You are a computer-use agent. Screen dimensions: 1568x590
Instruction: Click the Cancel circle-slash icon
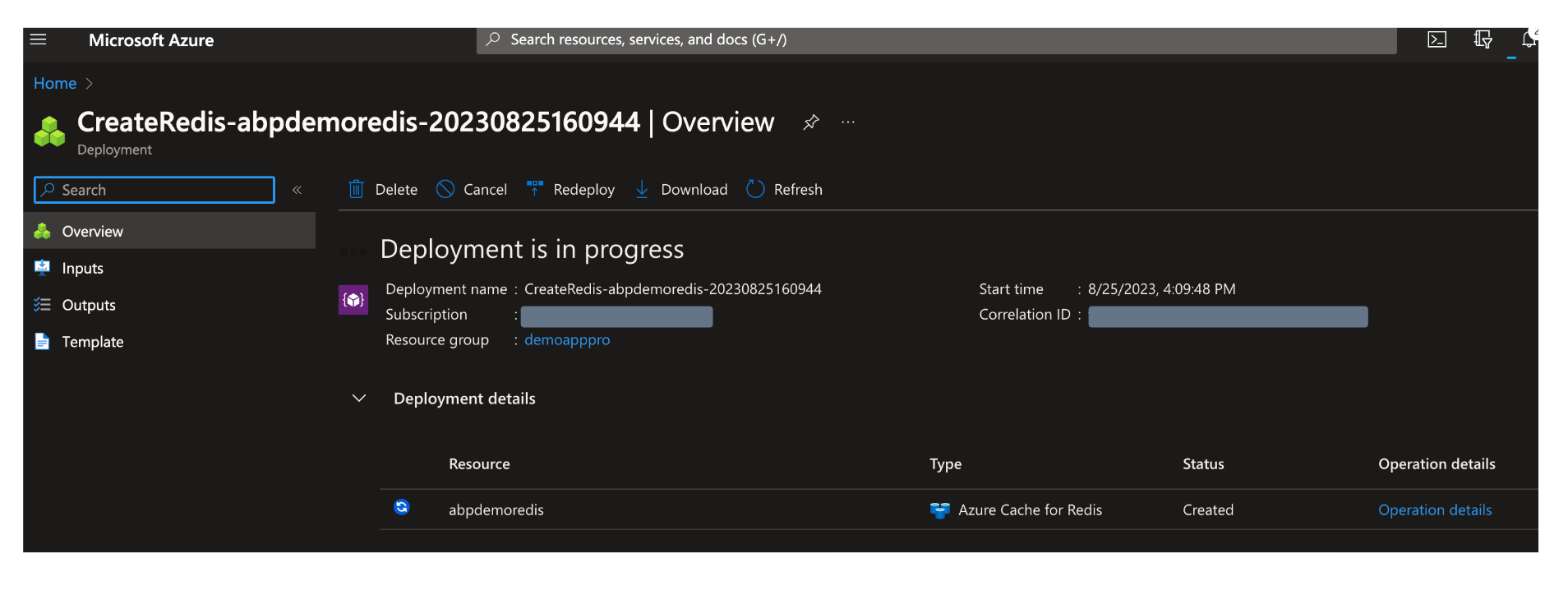click(x=445, y=189)
